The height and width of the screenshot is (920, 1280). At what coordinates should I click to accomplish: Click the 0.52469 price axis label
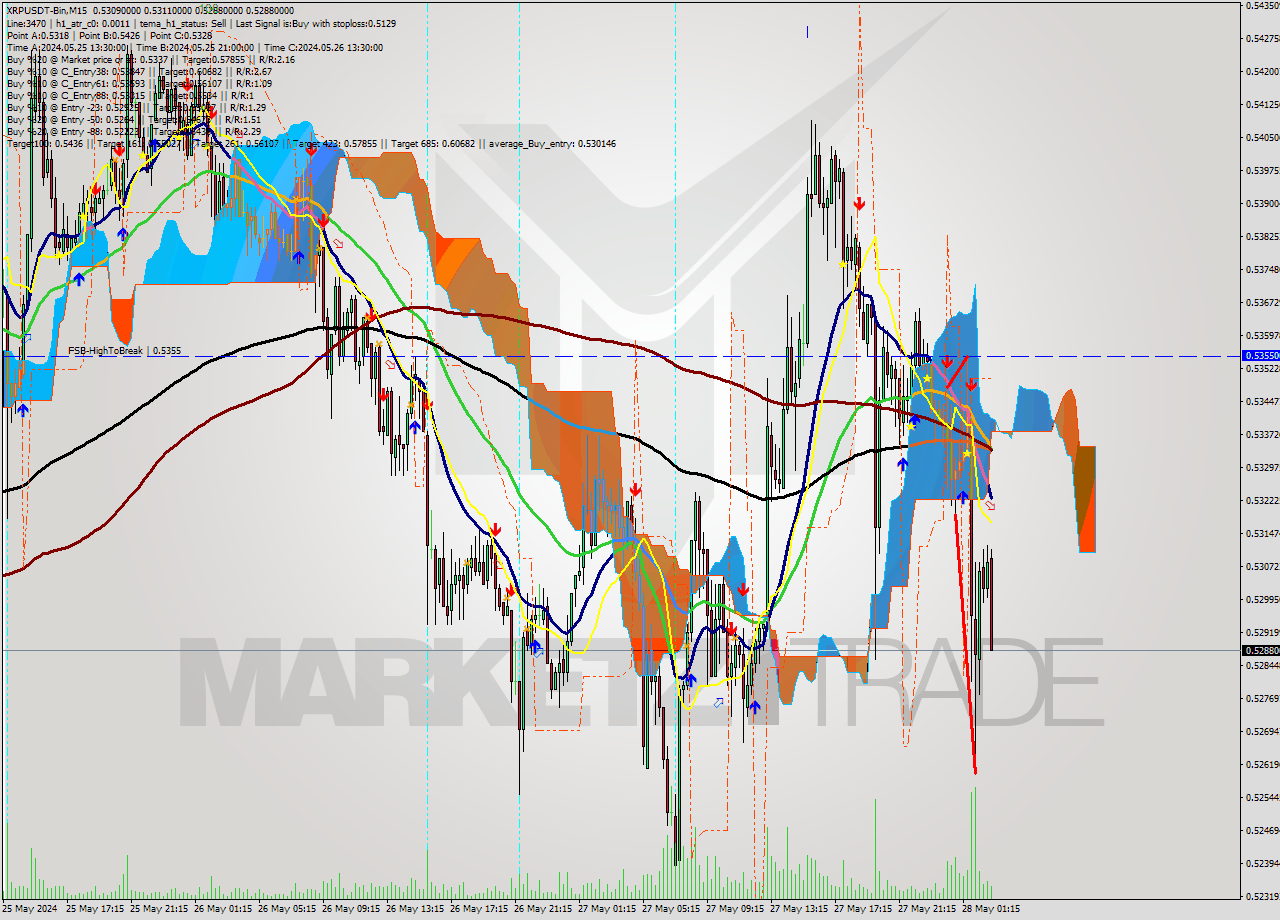(x=1262, y=830)
